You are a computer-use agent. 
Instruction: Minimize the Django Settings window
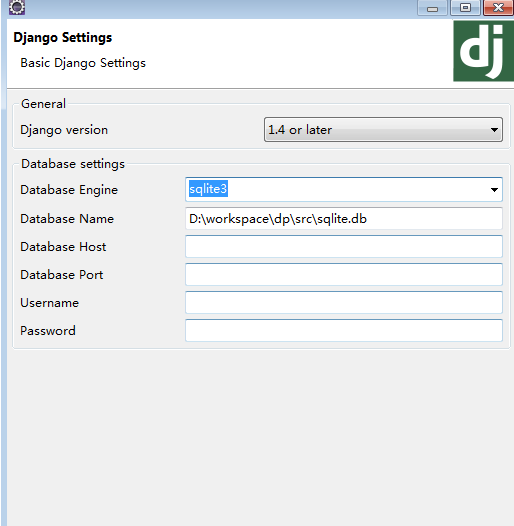click(432, 8)
